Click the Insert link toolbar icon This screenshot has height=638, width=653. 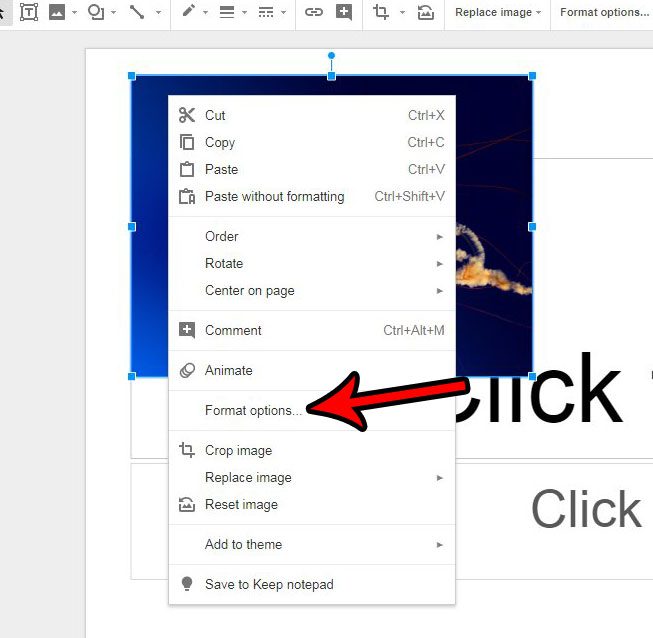click(314, 12)
